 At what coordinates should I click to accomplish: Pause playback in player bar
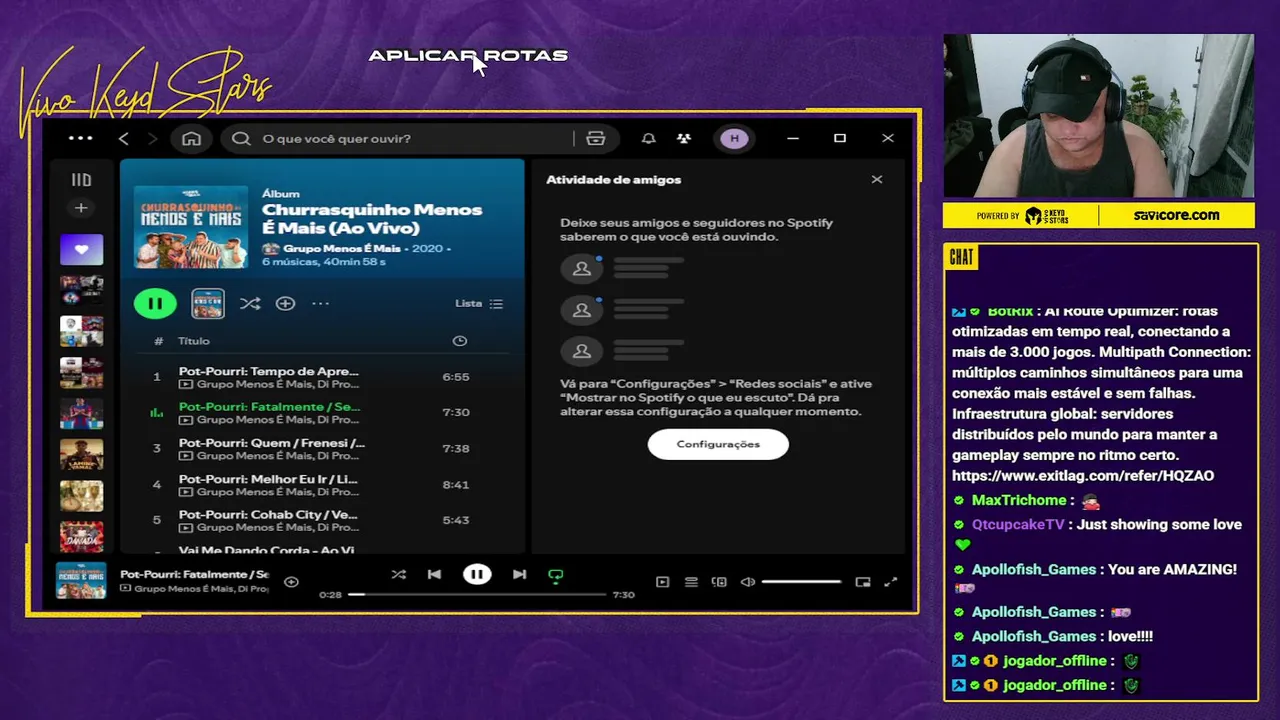[477, 574]
